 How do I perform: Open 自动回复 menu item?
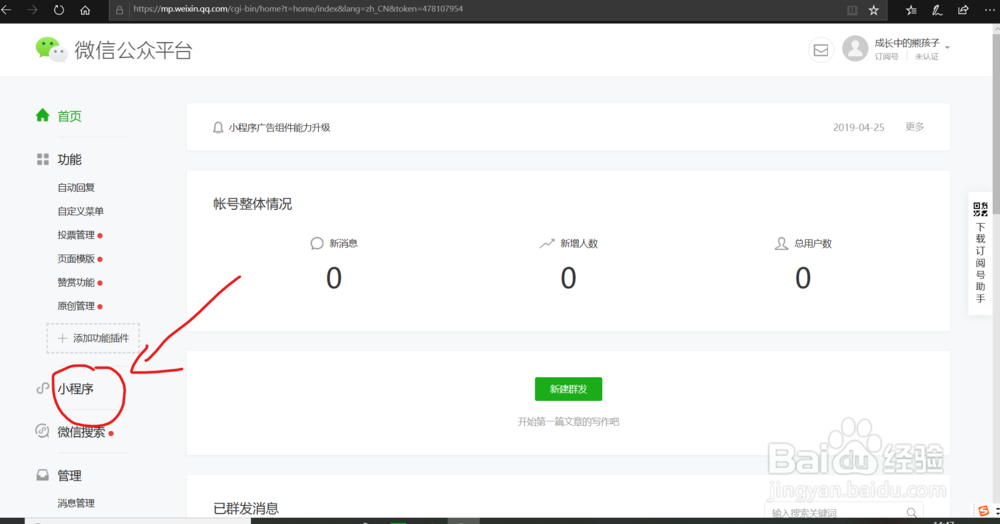point(76,187)
